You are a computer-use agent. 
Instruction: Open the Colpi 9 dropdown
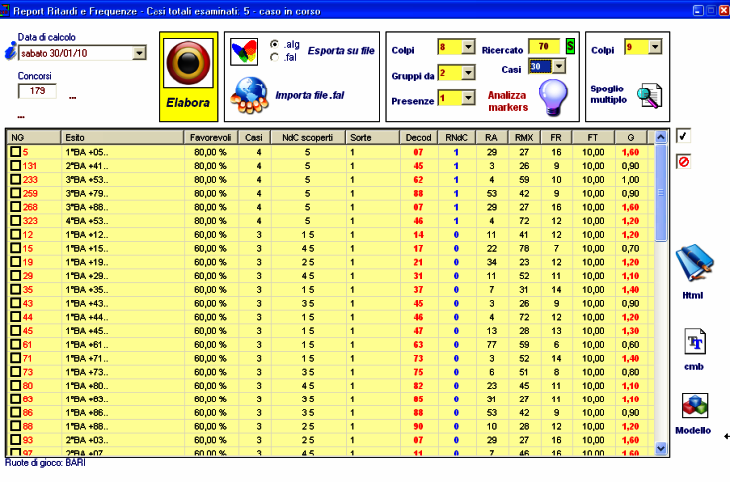click(655, 47)
